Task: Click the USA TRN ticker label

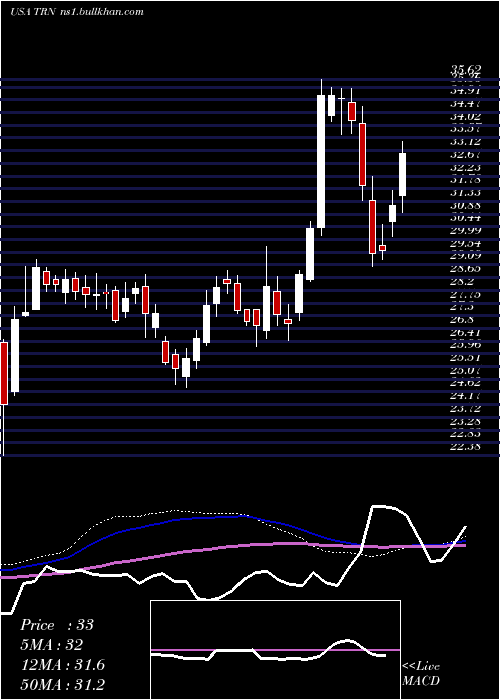Action: coord(33,12)
